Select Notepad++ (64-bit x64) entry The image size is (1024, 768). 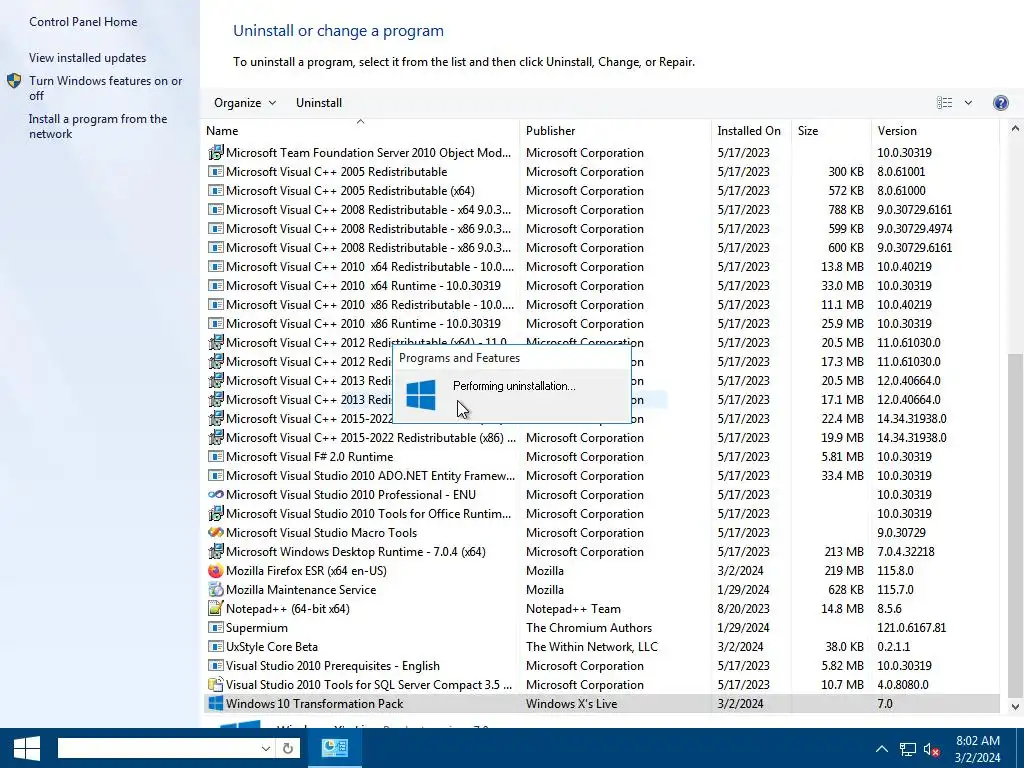pyautogui.click(x=601, y=609)
